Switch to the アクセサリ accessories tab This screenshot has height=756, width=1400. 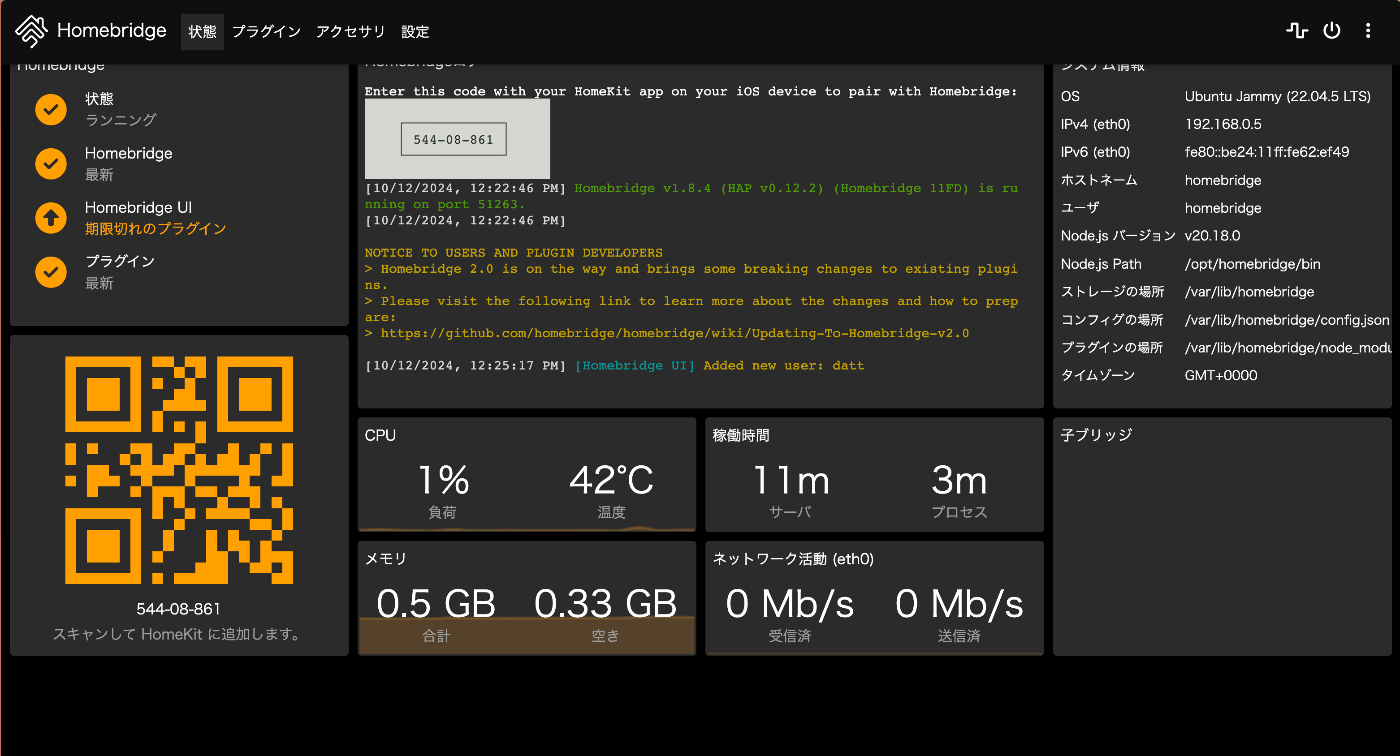click(350, 31)
